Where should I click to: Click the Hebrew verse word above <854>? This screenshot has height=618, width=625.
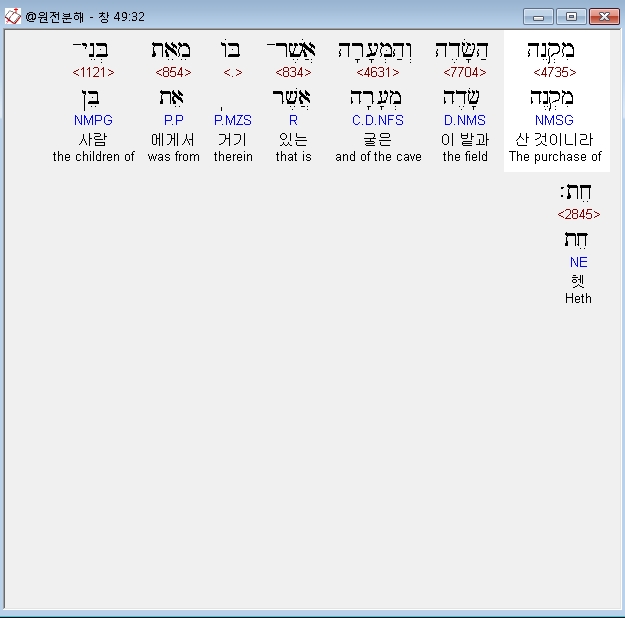click(171, 51)
